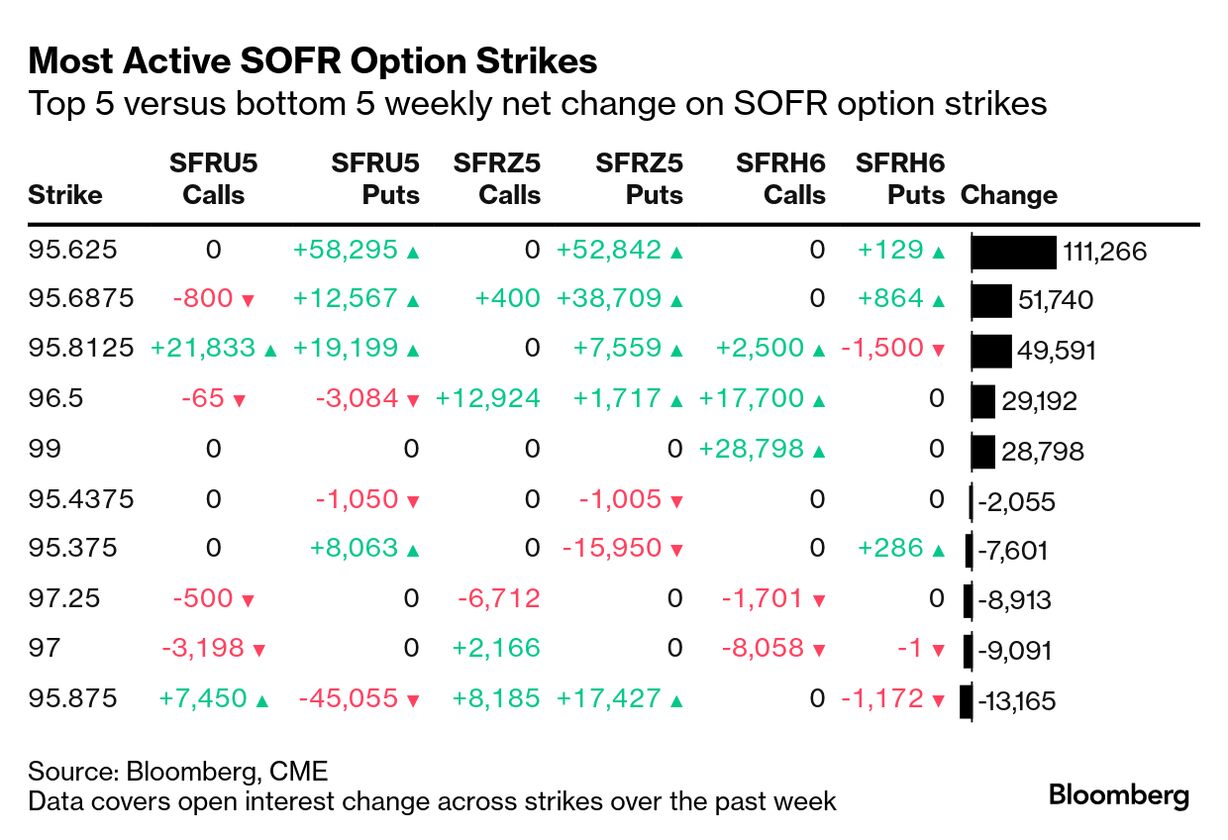Click the red down arrow beside -15,950
1228x840 pixels.
coord(677,550)
